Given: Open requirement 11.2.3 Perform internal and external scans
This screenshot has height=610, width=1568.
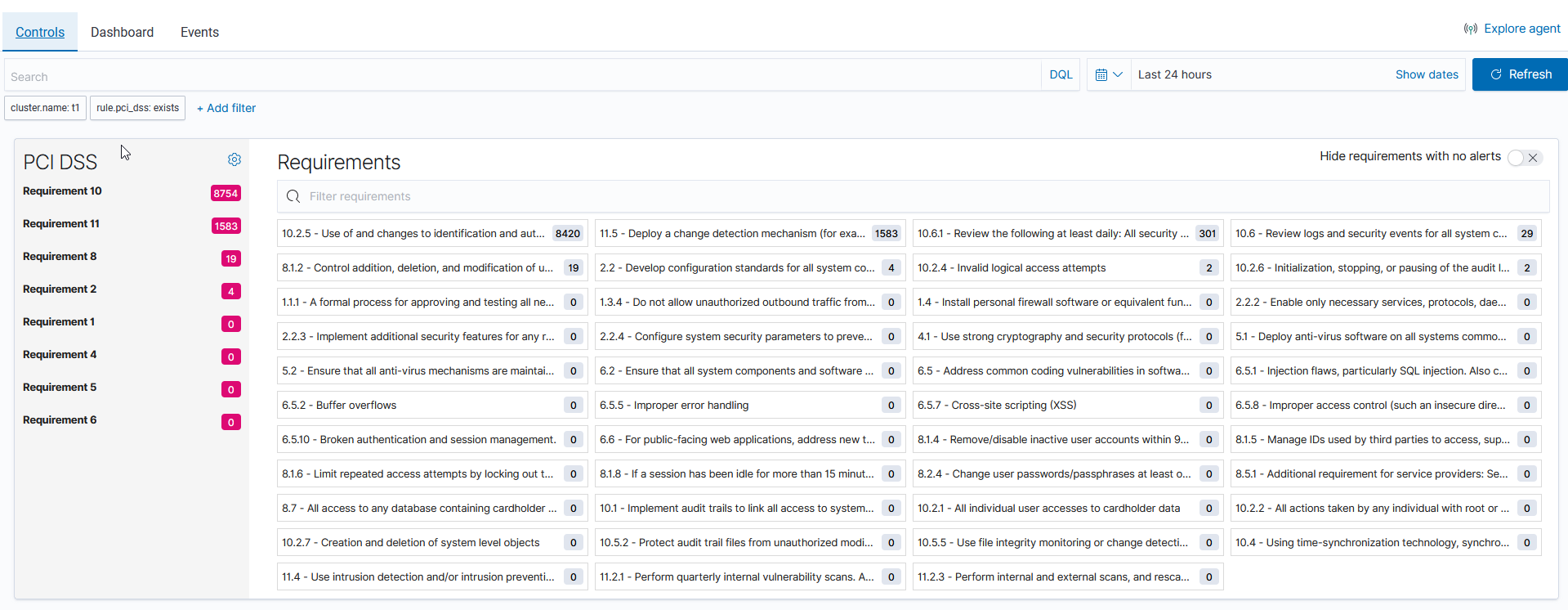Looking at the screenshot, I should pos(1068,576).
